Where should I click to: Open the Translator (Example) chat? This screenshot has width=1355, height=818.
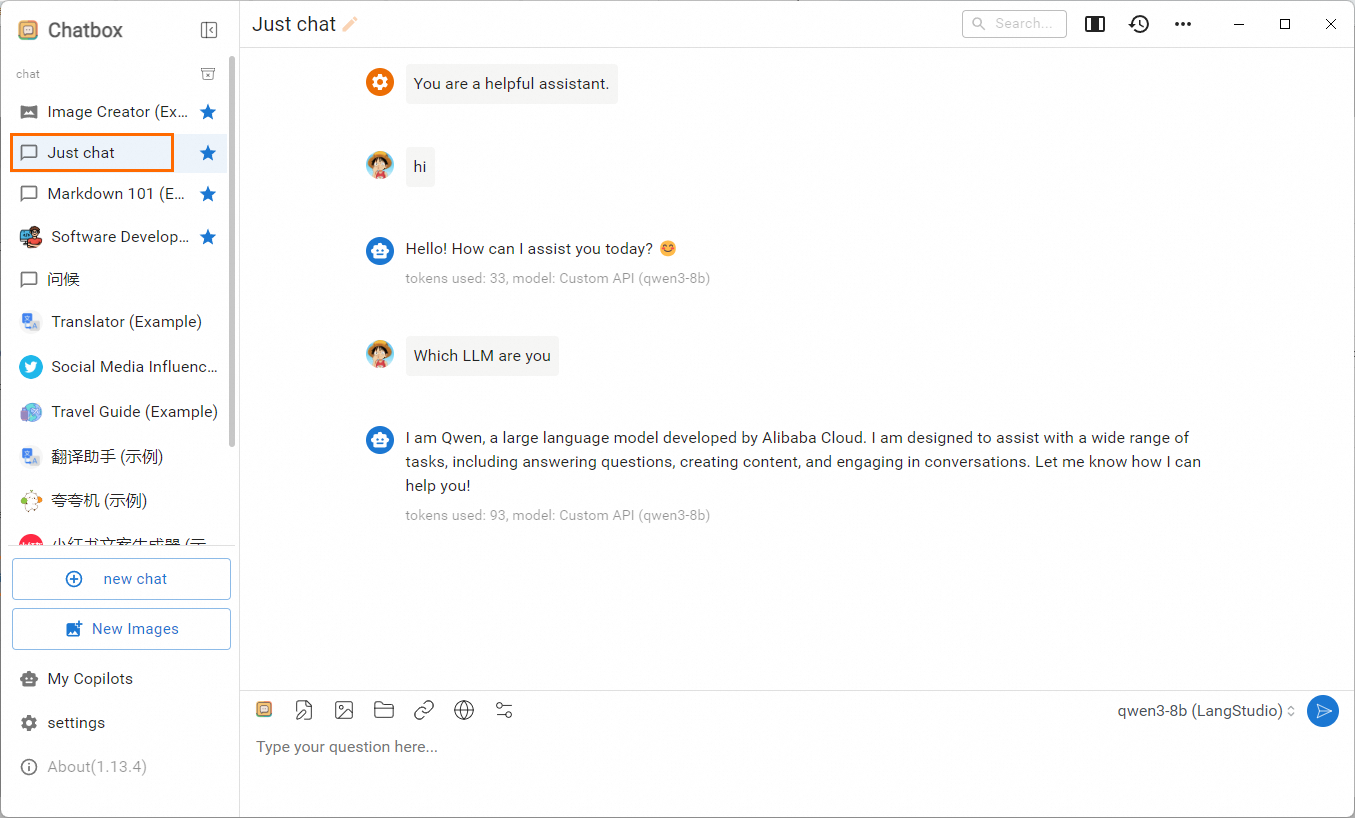[x=126, y=322]
